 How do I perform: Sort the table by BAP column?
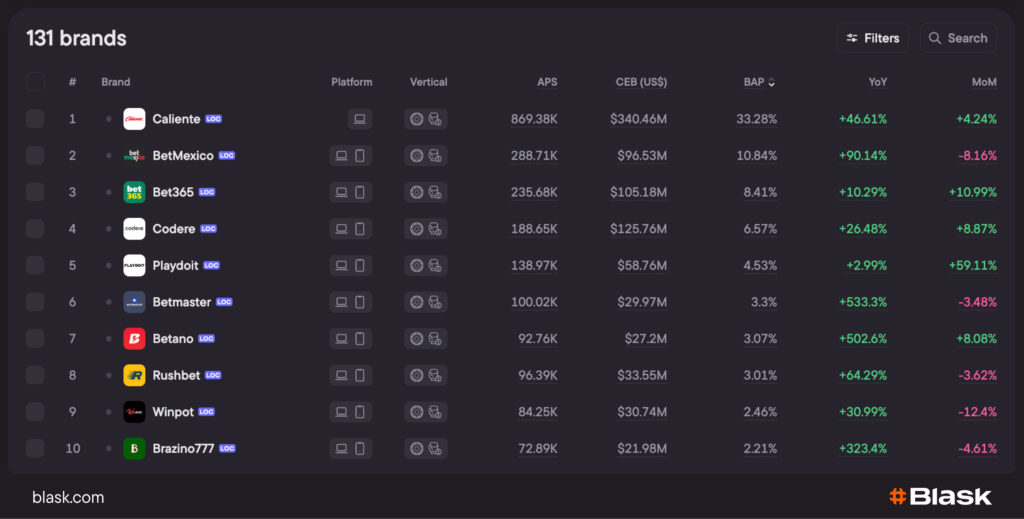[759, 82]
